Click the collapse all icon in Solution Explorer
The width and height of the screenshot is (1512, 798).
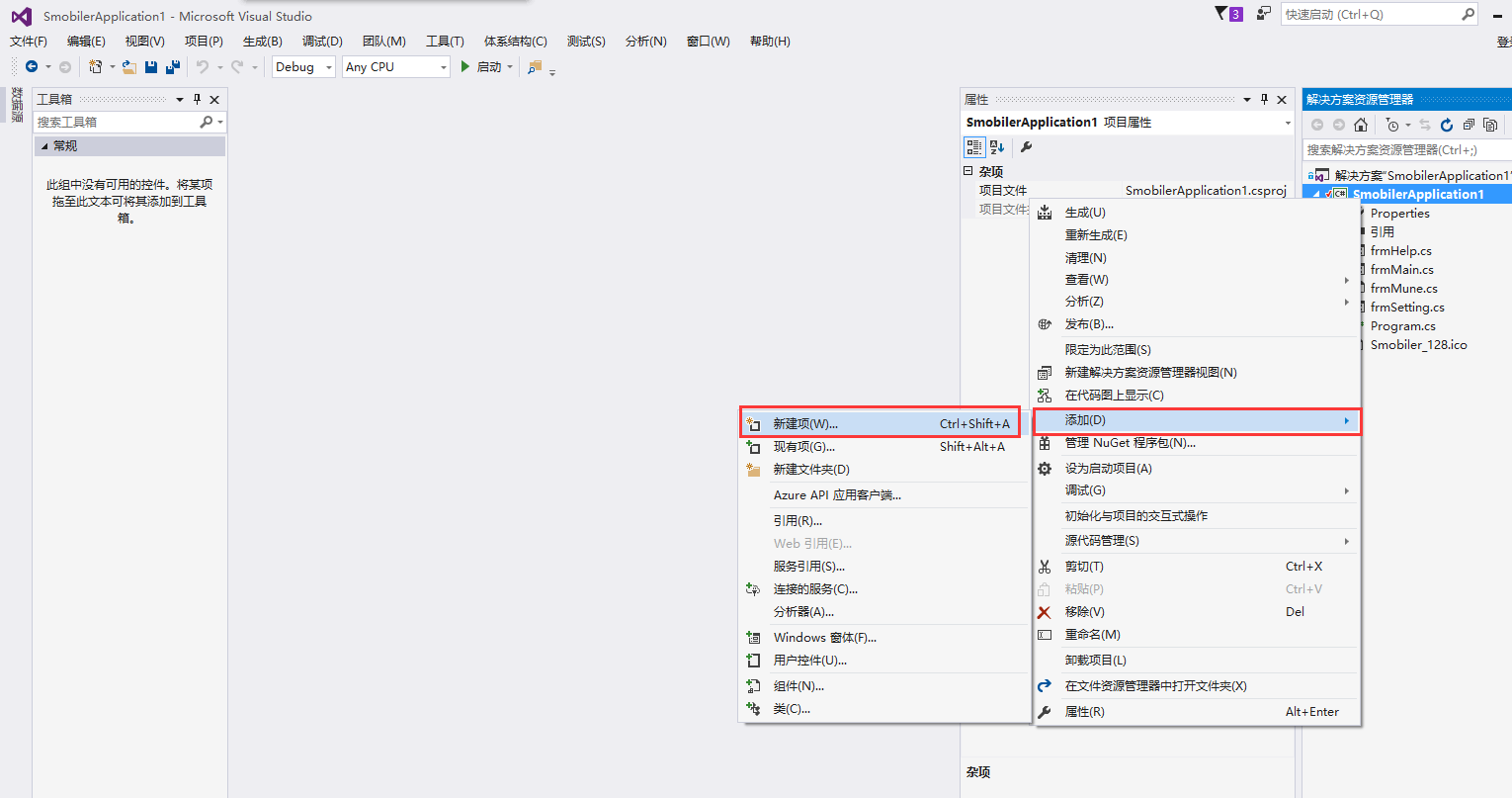point(1469,125)
